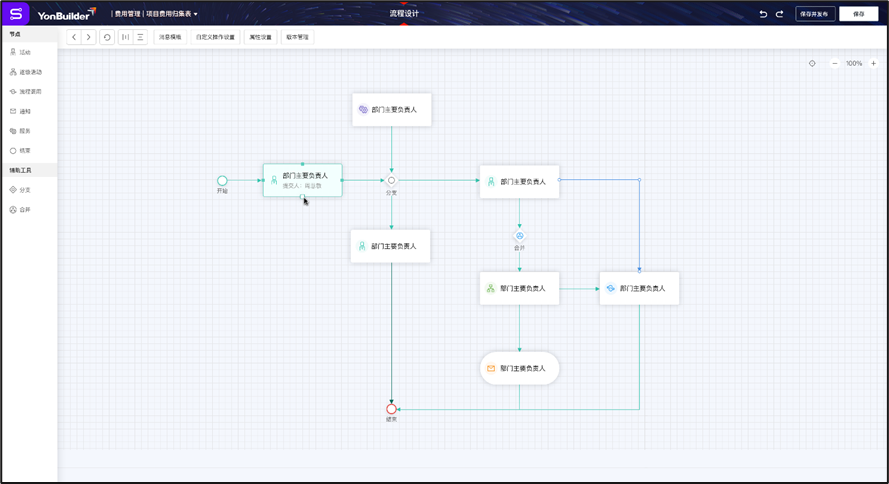
Task: Select the 服务 node in sidebar
Action: (20, 131)
